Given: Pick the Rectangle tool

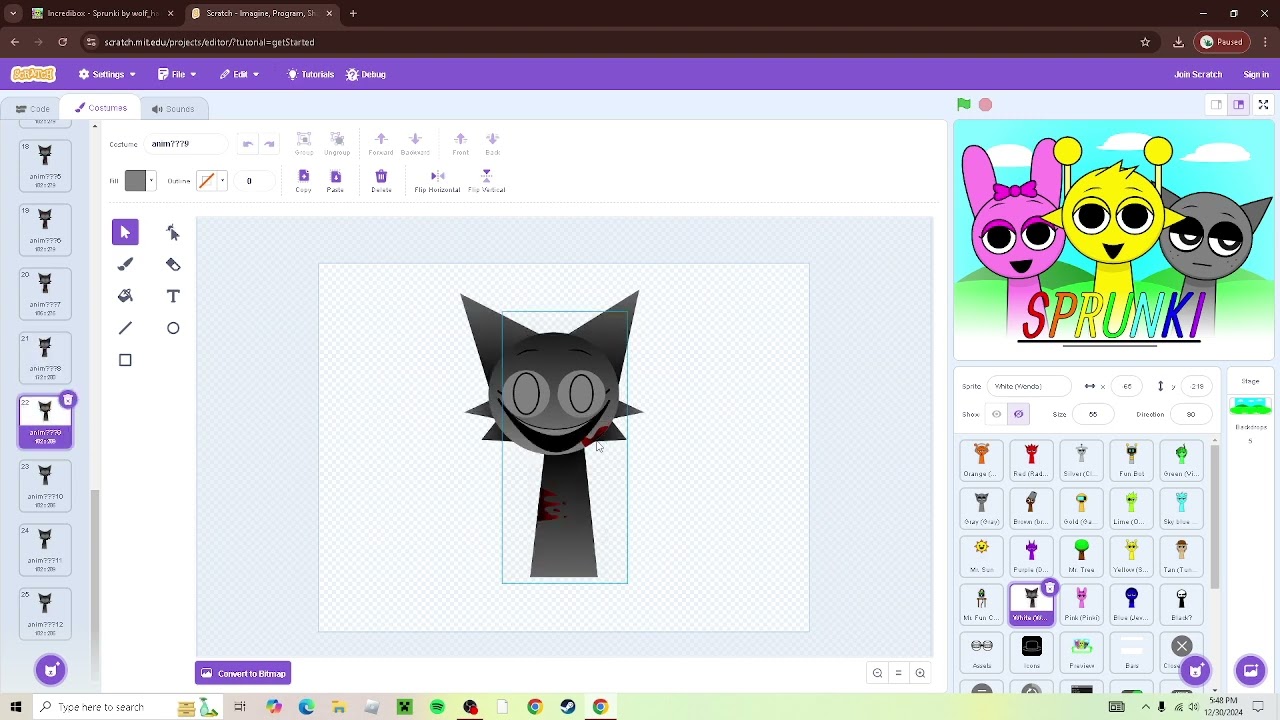Looking at the screenshot, I should click(x=125, y=360).
